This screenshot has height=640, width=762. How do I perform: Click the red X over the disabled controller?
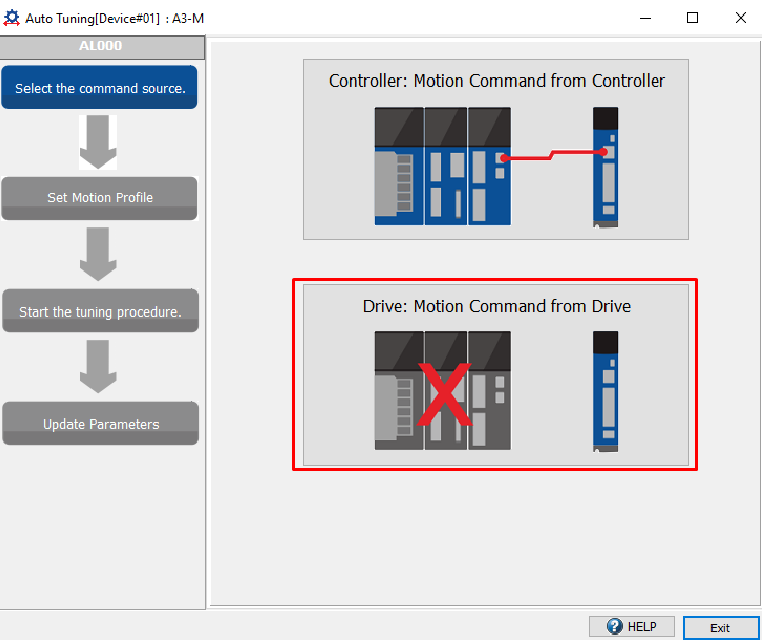pos(443,394)
